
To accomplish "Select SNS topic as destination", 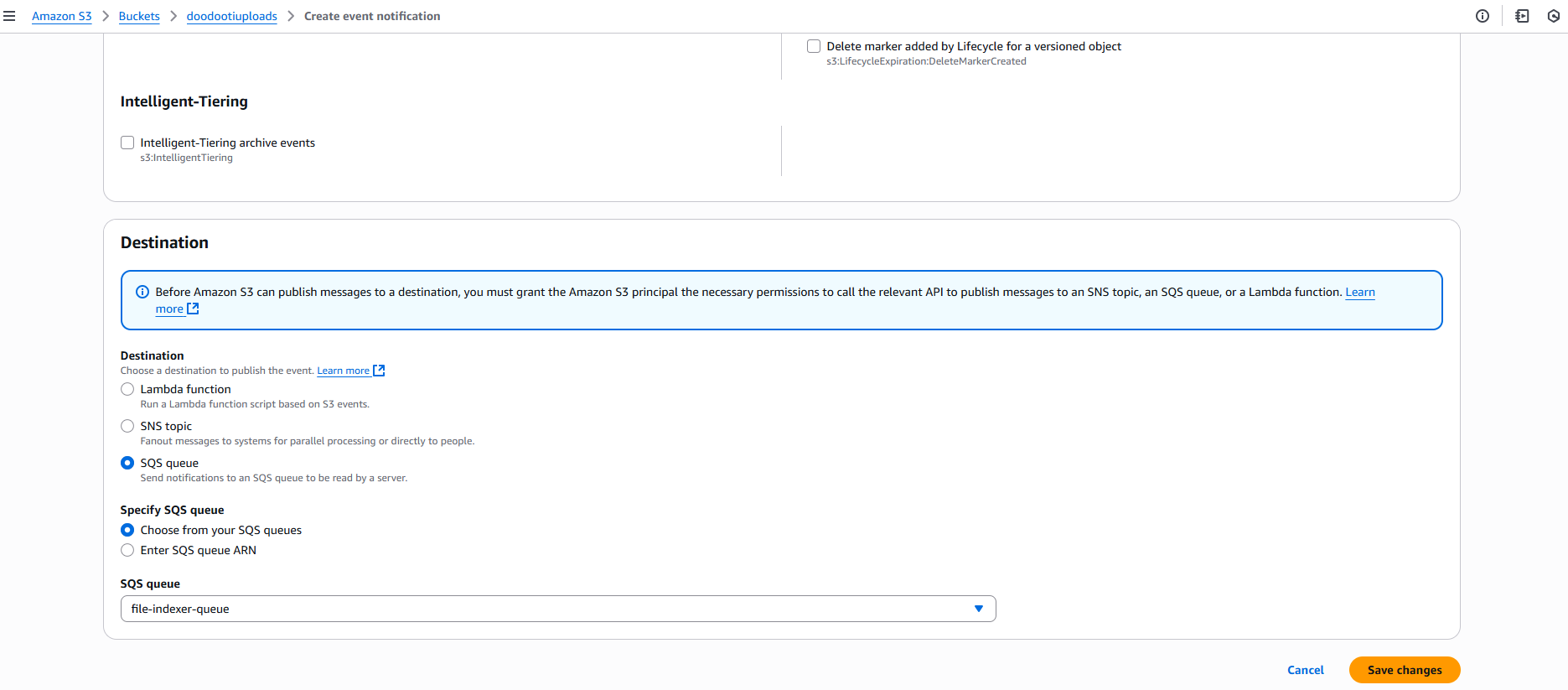I will click(x=127, y=426).
